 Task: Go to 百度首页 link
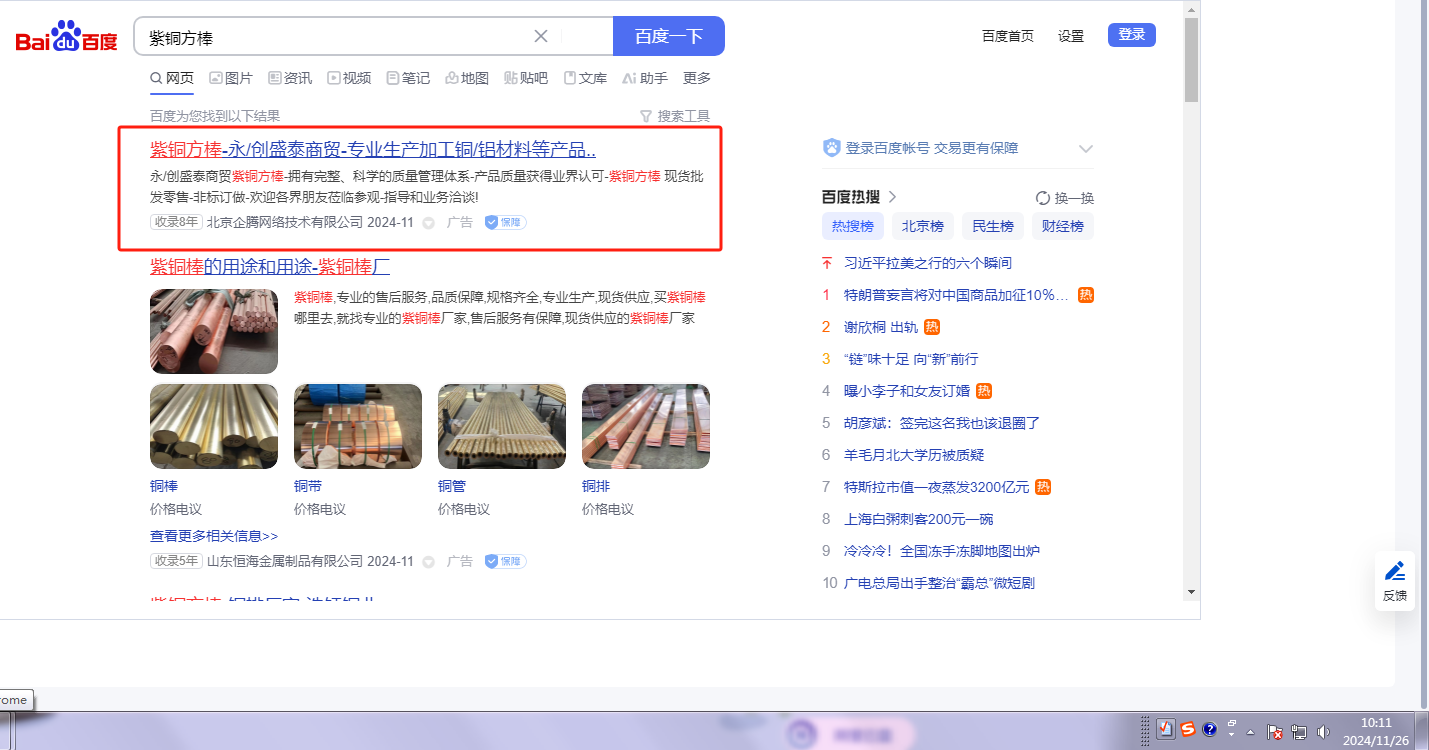coord(1008,36)
